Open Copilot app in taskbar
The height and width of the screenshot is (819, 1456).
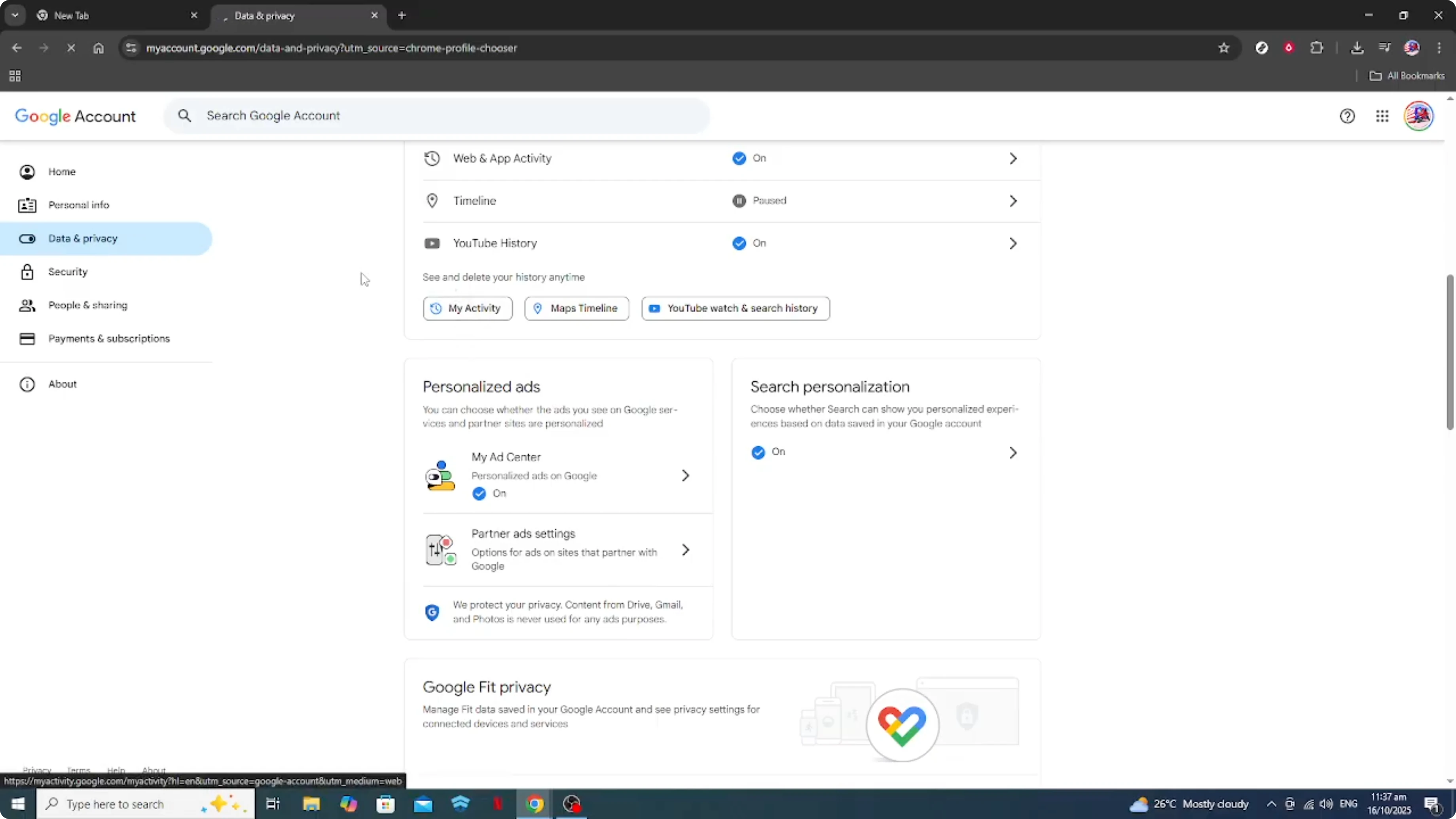coord(349,804)
